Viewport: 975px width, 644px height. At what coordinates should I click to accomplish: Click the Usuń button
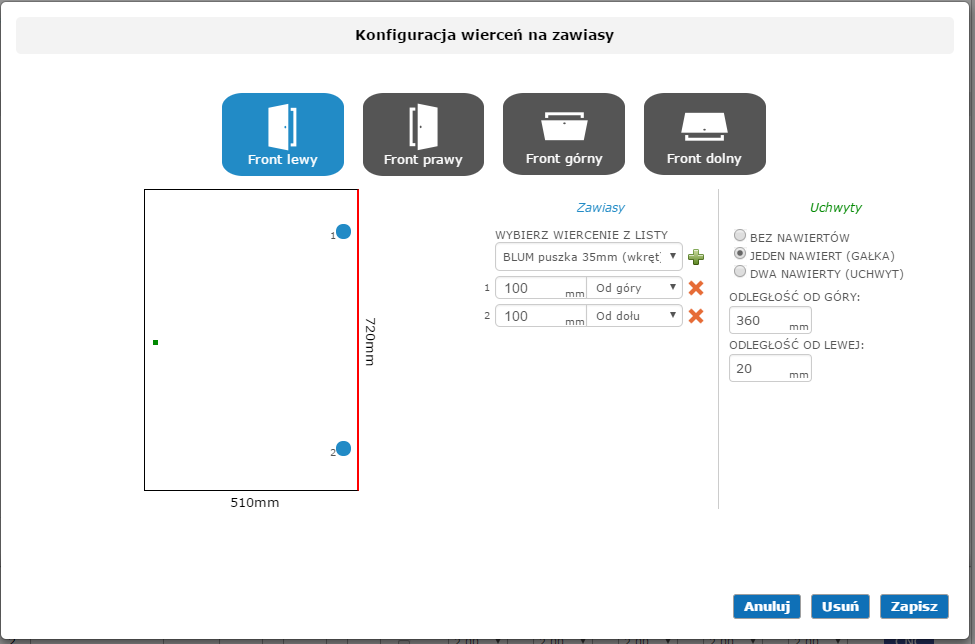pyautogui.click(x=840, y=606)
